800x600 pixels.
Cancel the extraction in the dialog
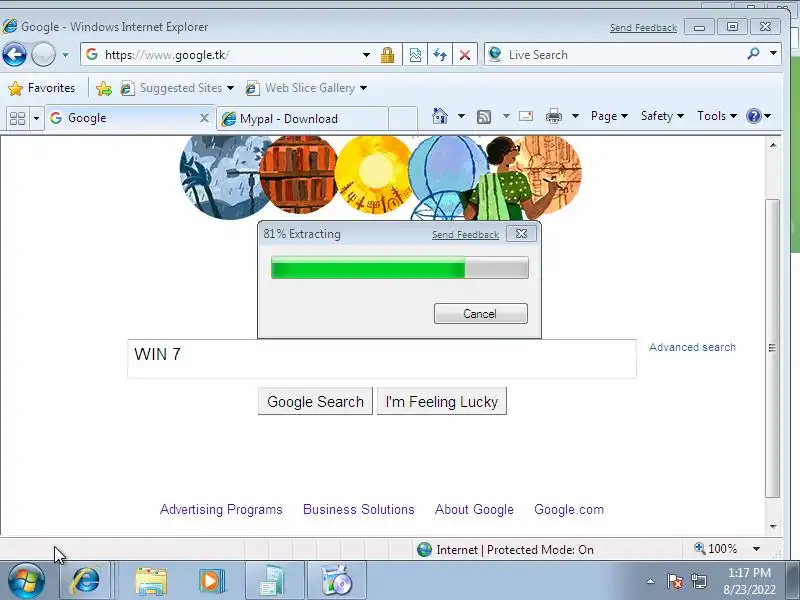coord(481,313)
